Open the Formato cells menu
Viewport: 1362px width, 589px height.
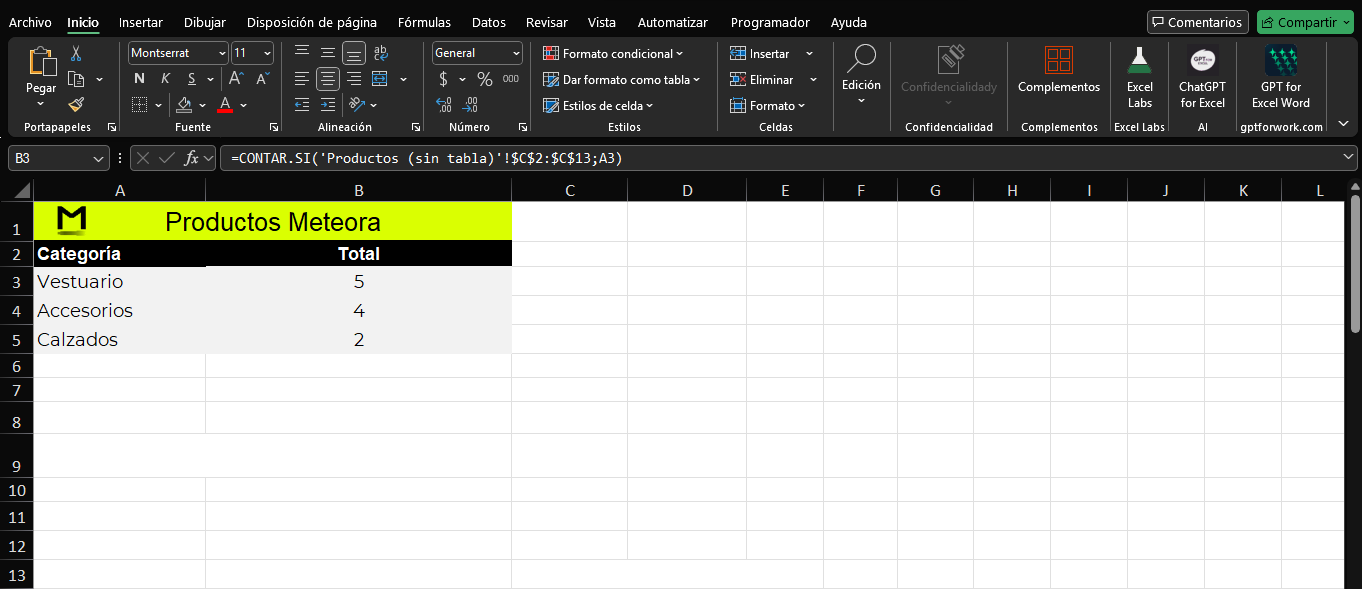point(767,105)
